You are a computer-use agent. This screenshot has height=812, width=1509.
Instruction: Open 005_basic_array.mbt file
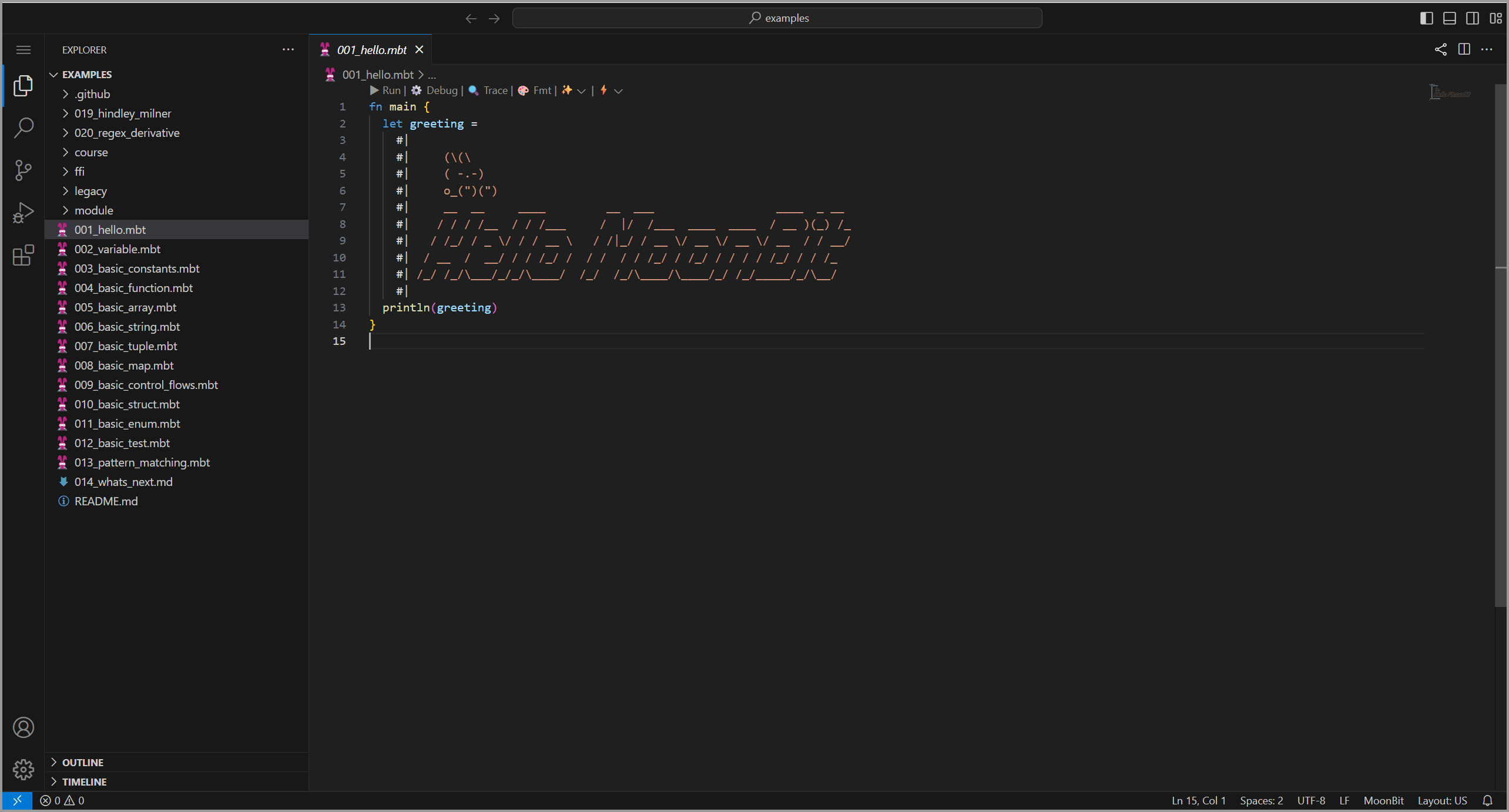(x=176, y=307)
